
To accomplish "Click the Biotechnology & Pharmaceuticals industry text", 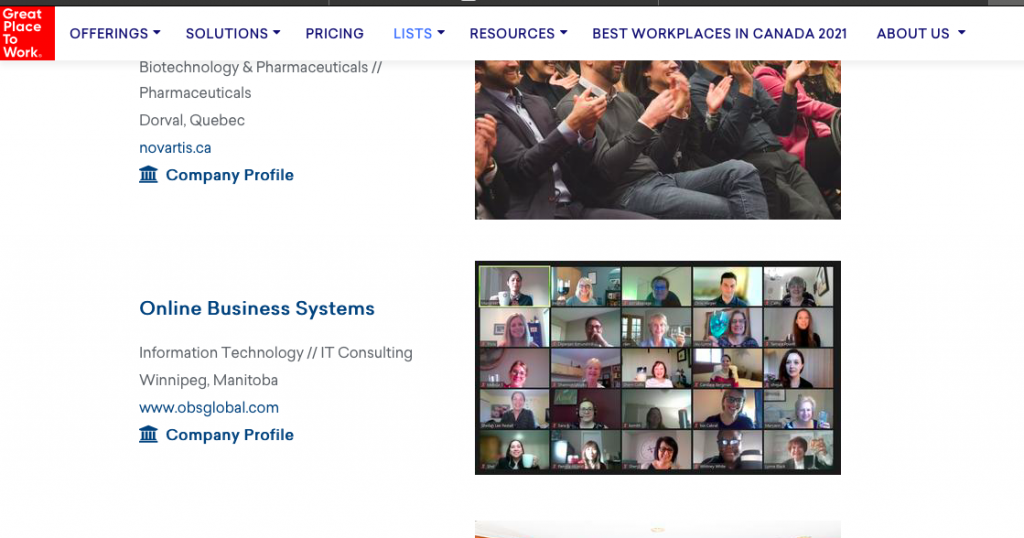I will click(x=260, y=67).
